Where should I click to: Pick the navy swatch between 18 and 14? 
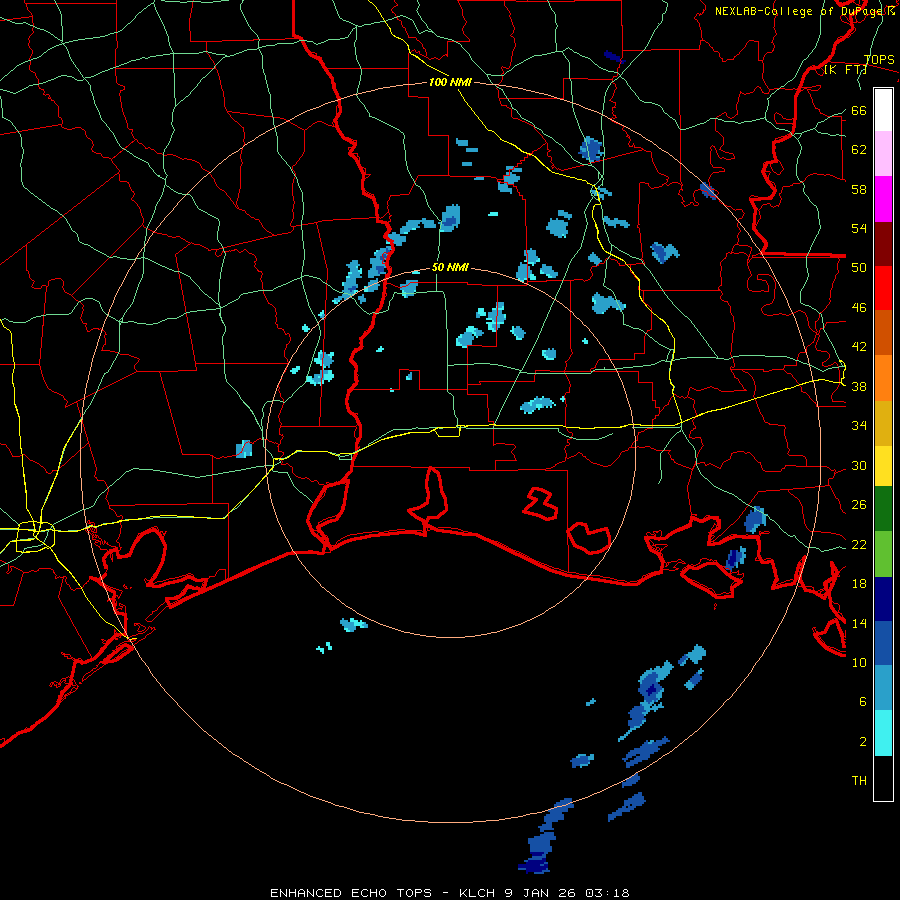point(883,599)
